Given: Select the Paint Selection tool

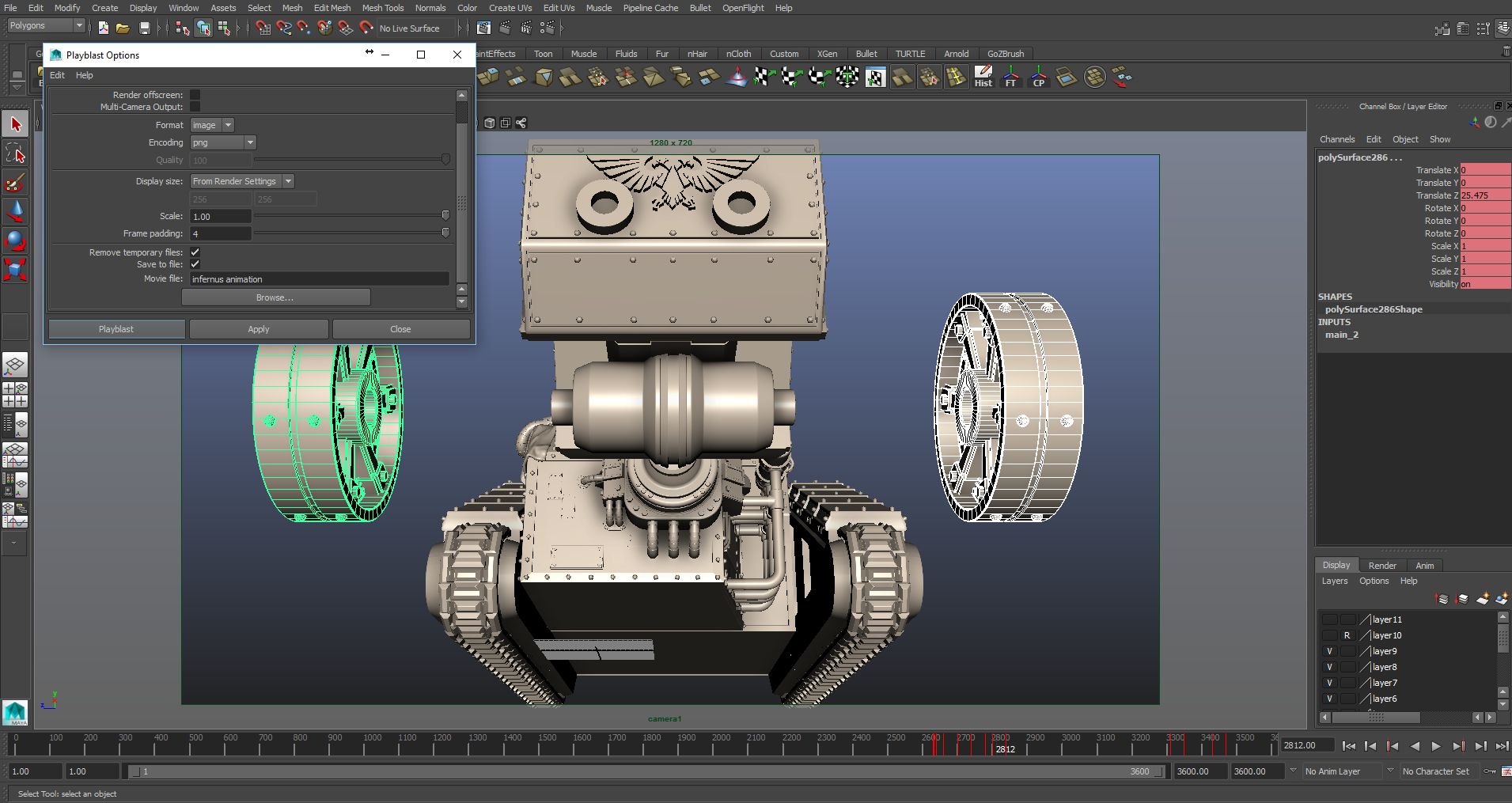Looking at the screenshot, I should [14, 183].
